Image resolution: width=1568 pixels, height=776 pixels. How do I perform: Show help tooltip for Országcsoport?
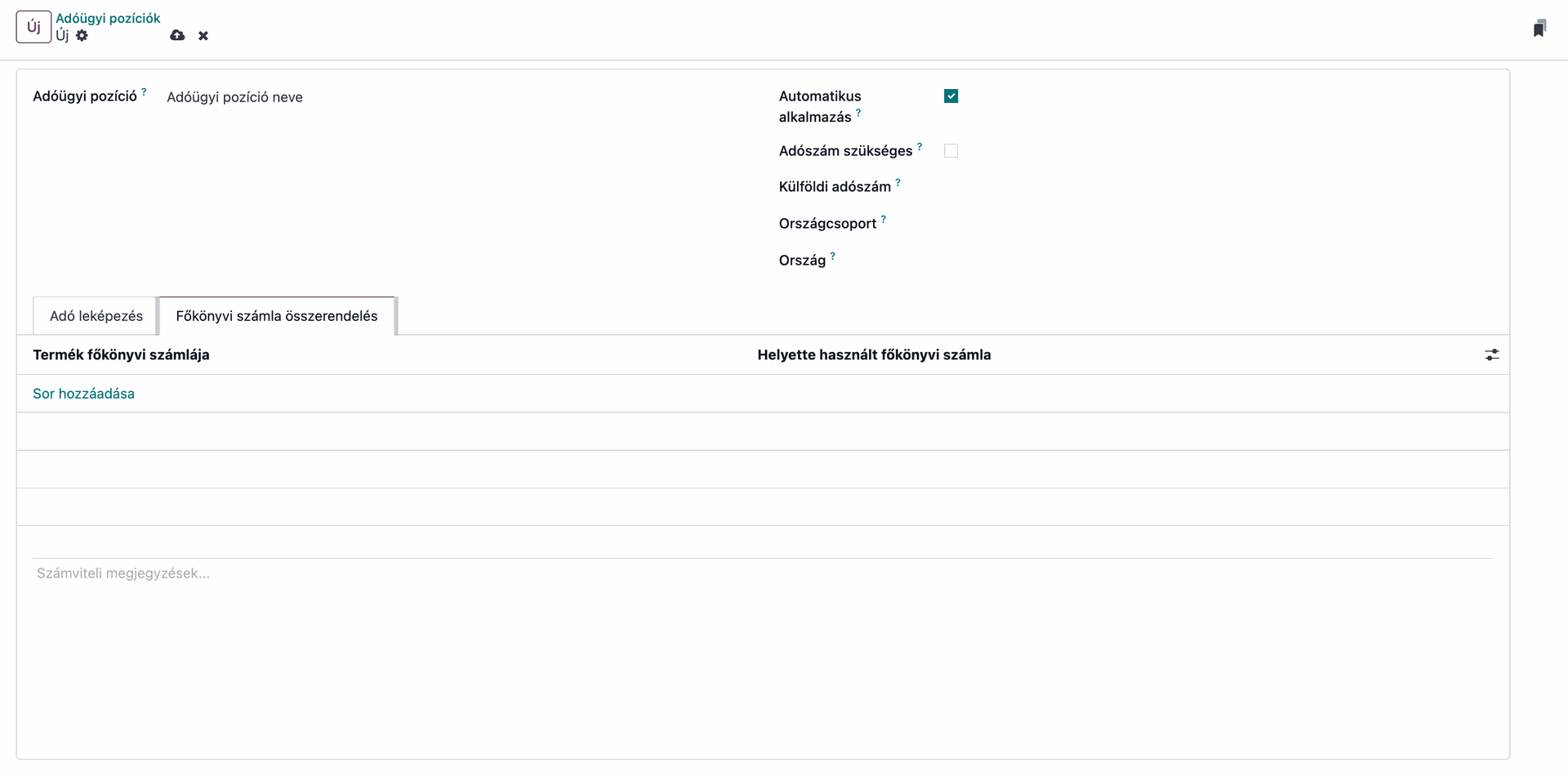884,220
